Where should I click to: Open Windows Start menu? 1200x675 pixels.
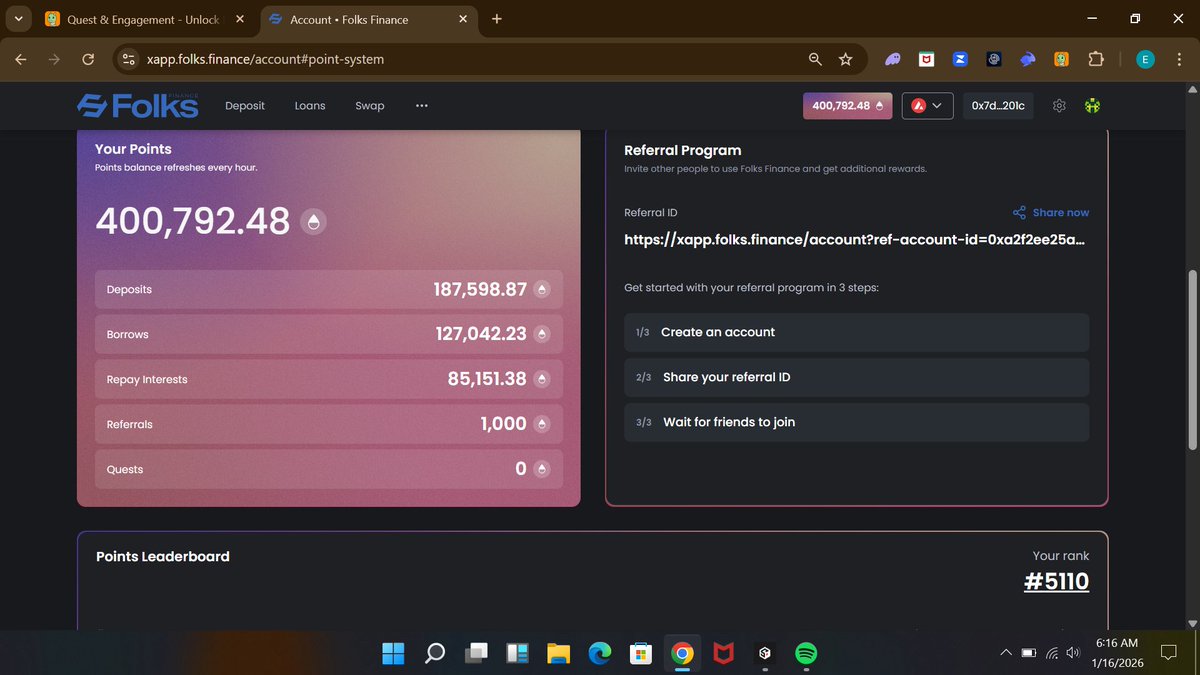click(x=394, y=653)
